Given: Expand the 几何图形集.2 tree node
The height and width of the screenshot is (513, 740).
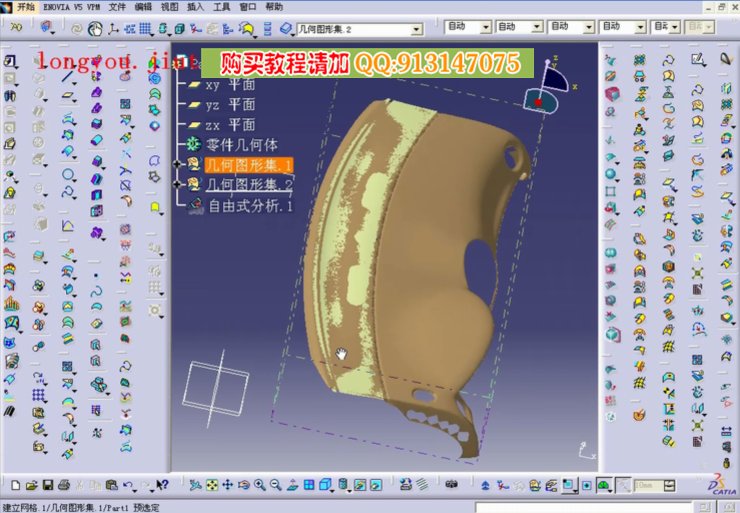Looking at the screenshot, I should [178, 185].
